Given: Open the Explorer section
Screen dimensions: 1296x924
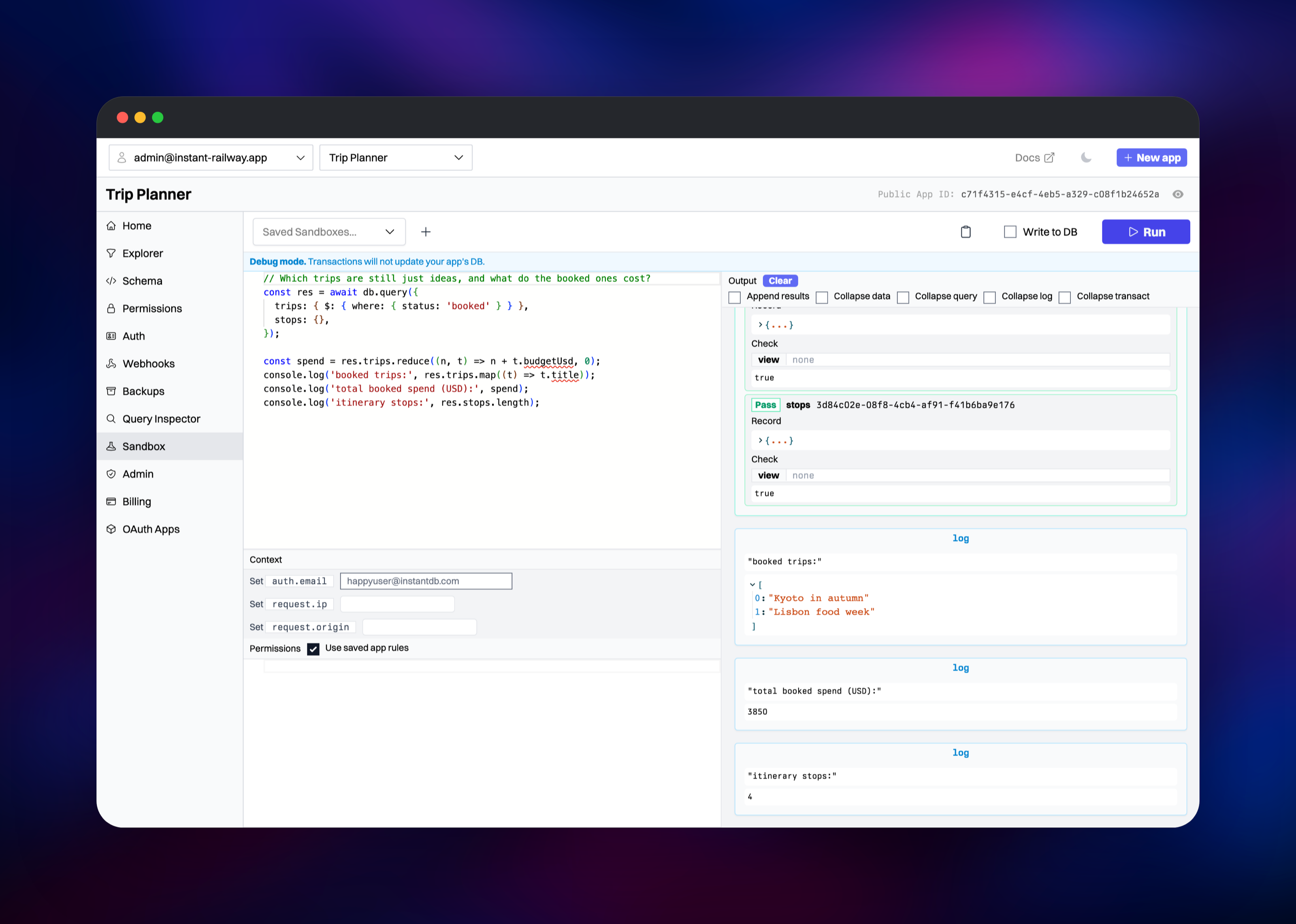Looking at the screenshot, I should click(169, 253).
